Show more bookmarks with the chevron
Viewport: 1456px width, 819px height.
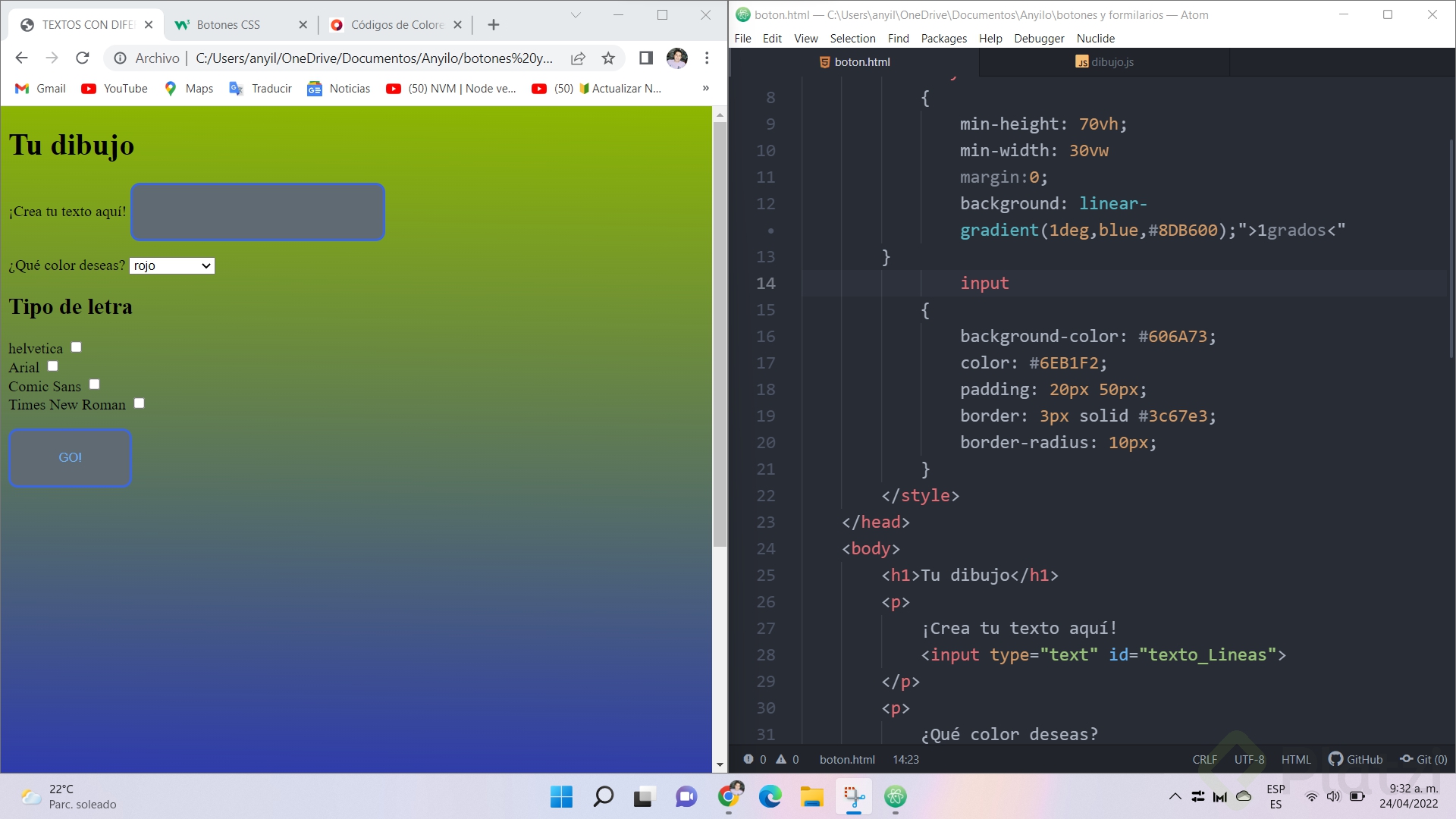(705, 88)
